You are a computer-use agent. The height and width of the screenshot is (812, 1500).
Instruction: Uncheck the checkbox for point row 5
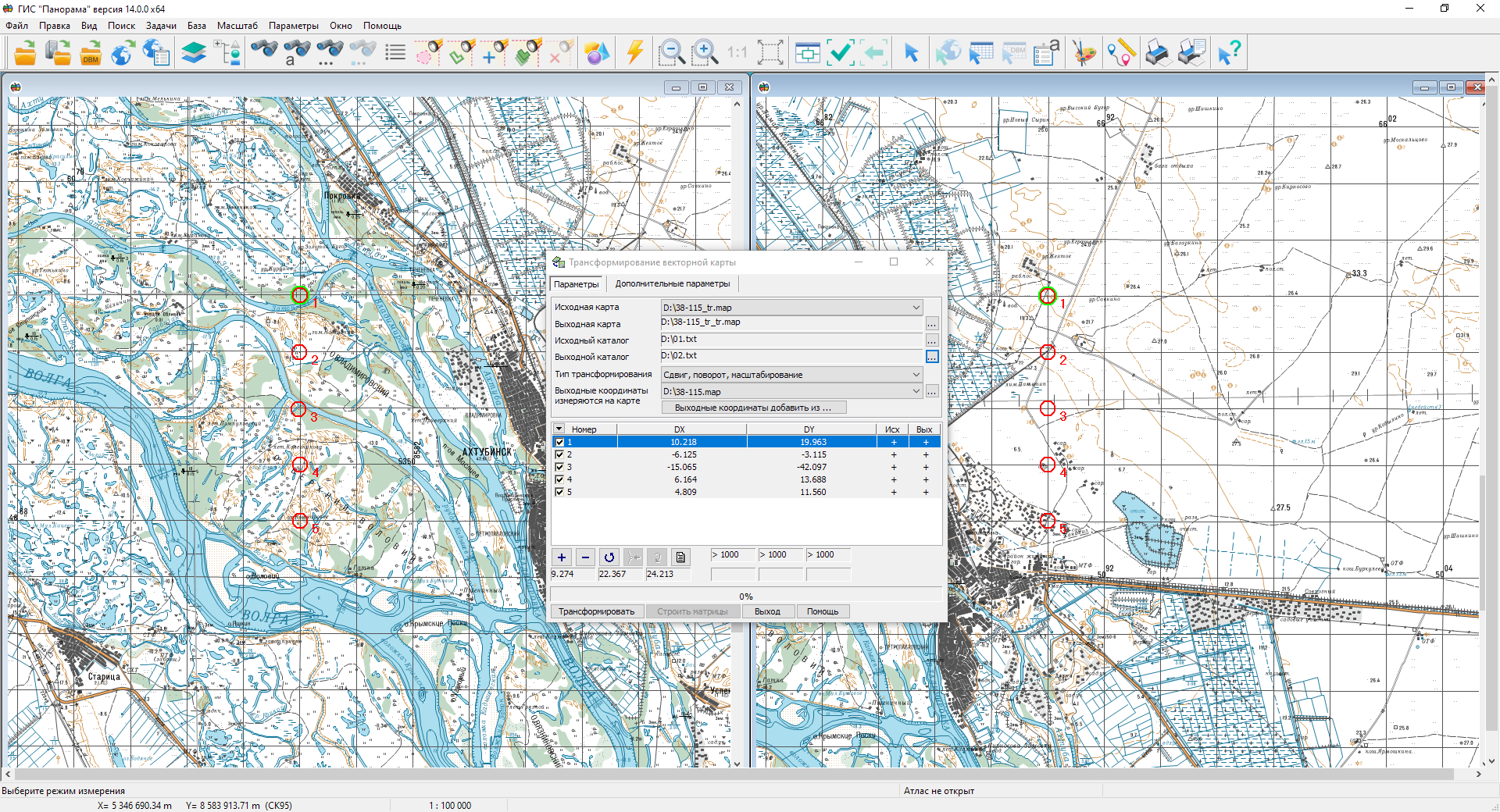click(x=559, y=492)
